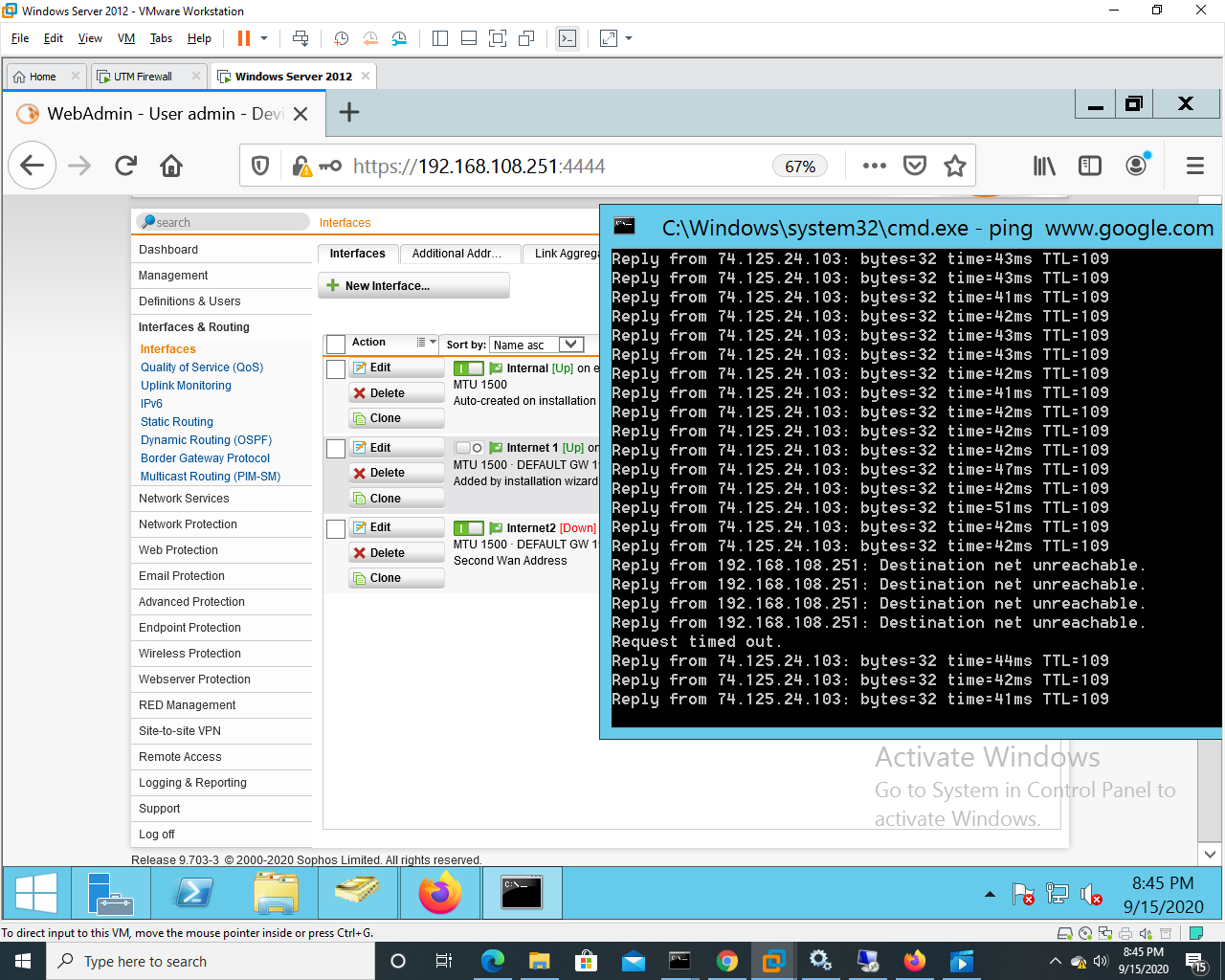Screen dimensions: 1225x980
Task: Enter VMware full screen mode icon
Action: tap(498, 38)
